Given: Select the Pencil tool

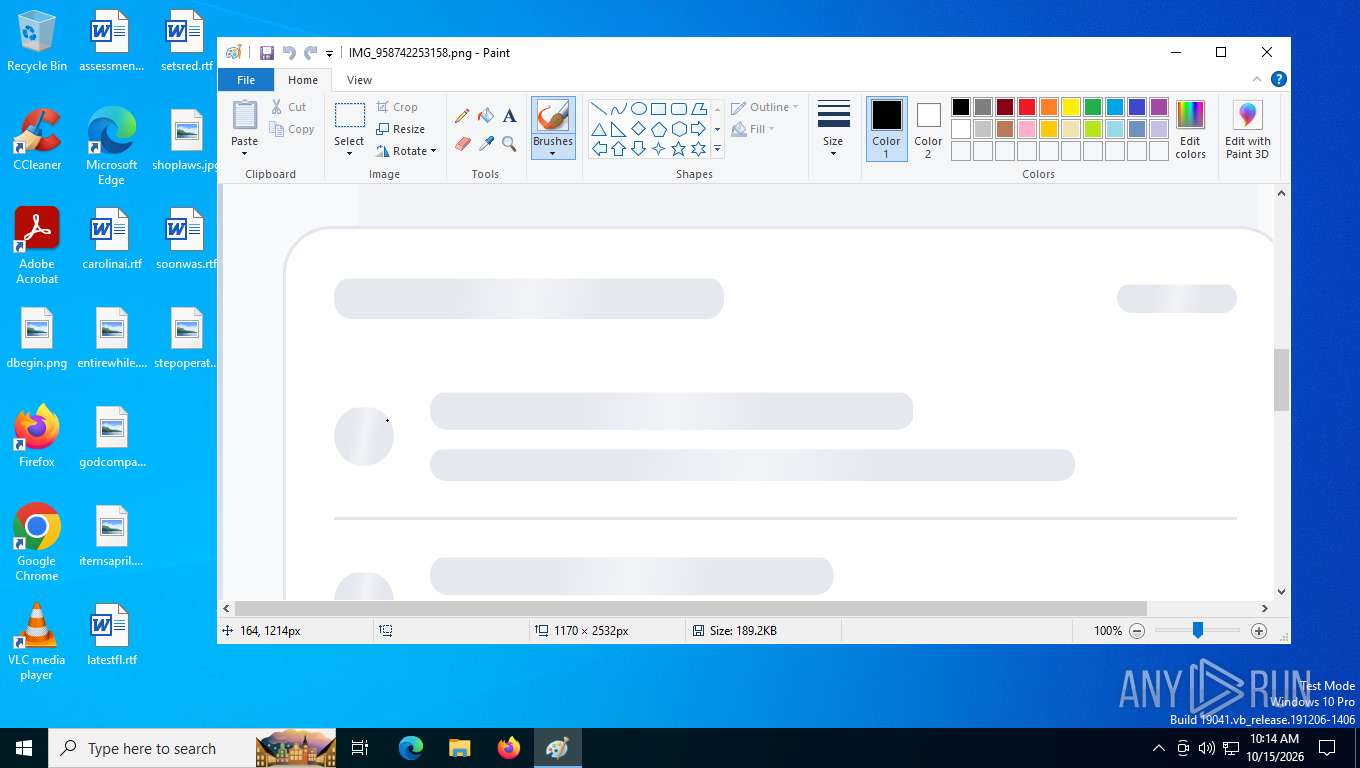Looking at the screenshot, I should tap(462, 116).
